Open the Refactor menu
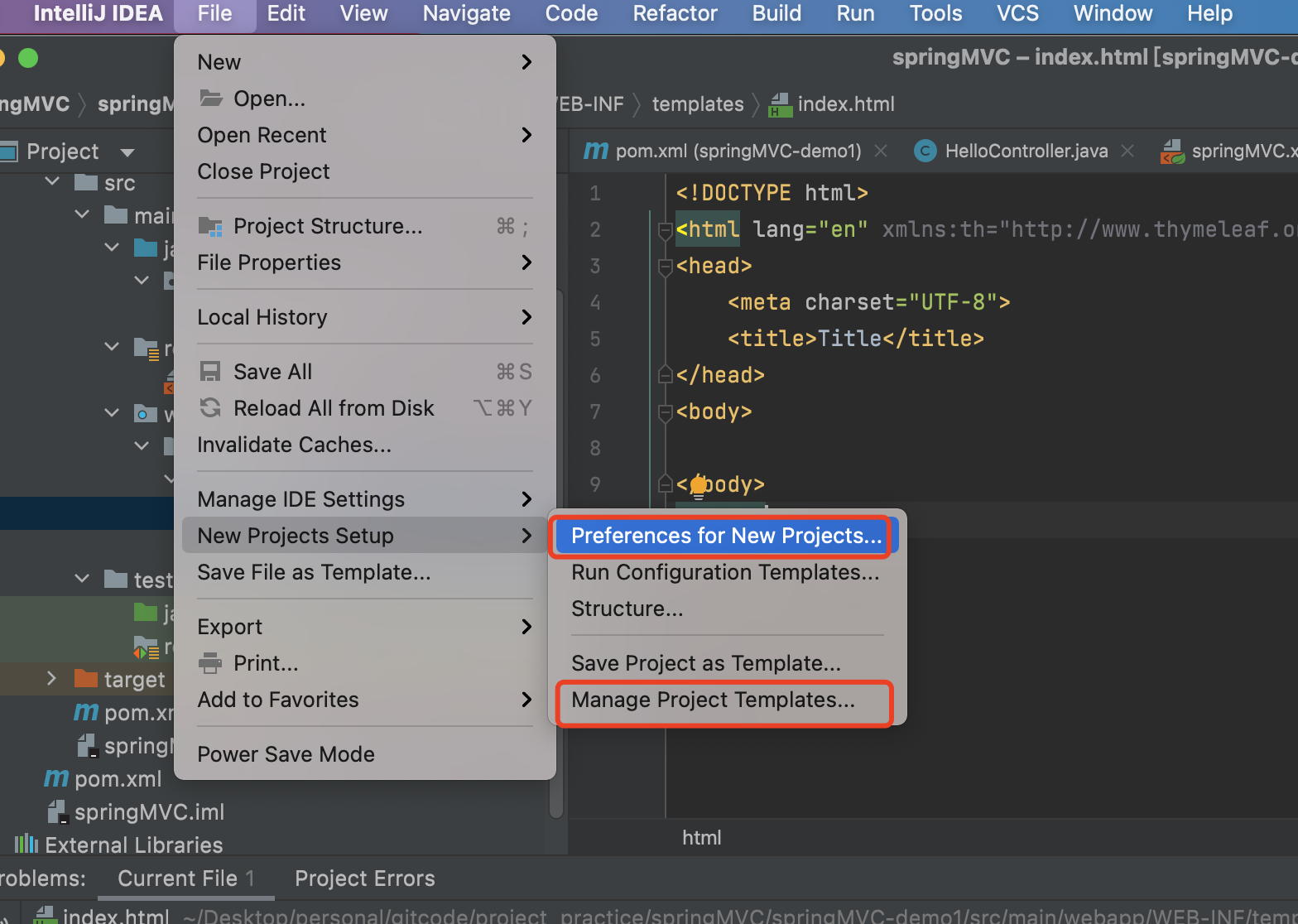1298x924 pixels. 675,13
